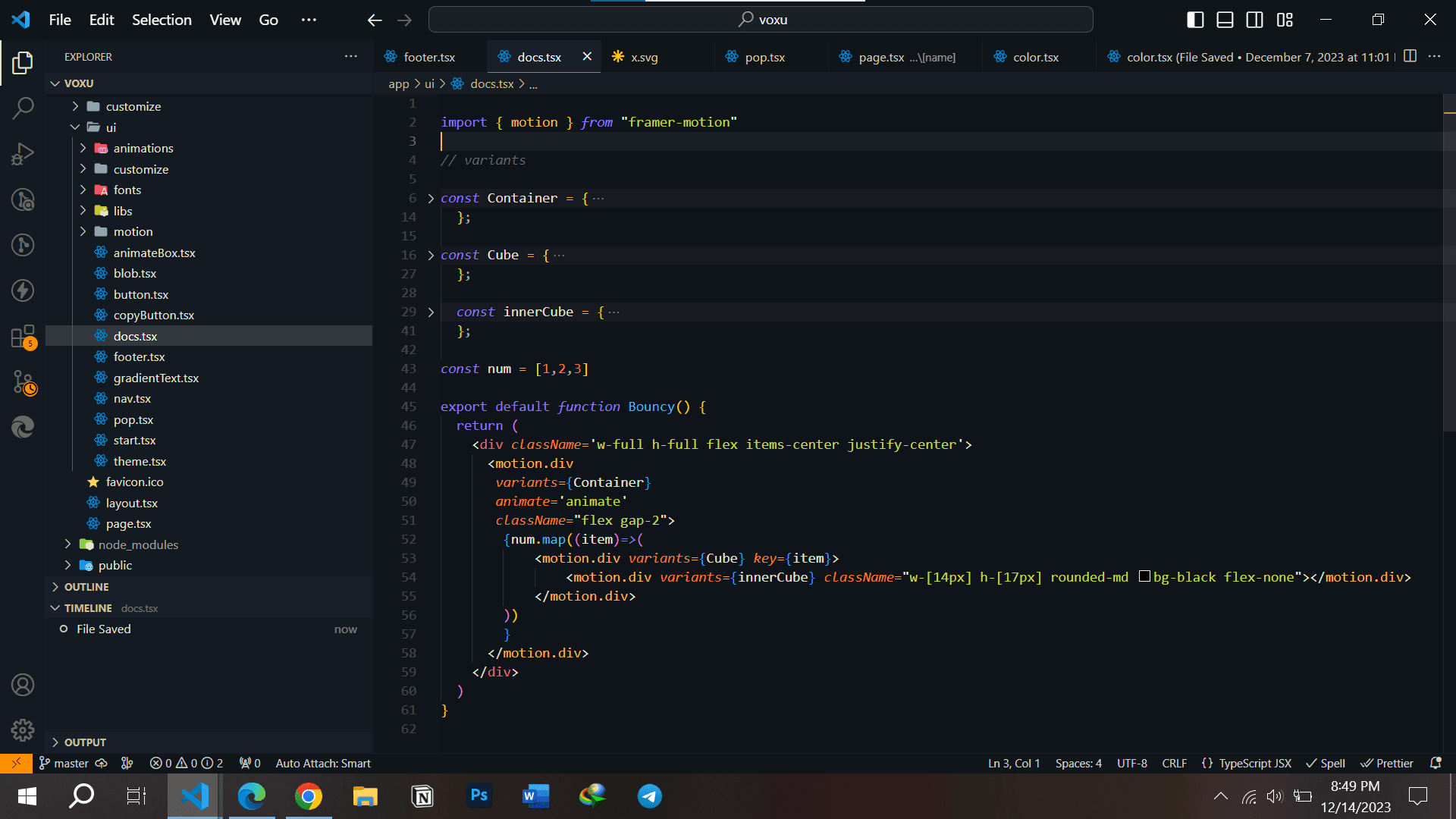The width and height of the screenshot is (1456, 819).
Task: Click the remote window indicator in status bar
Action: [x=16, y=764]
